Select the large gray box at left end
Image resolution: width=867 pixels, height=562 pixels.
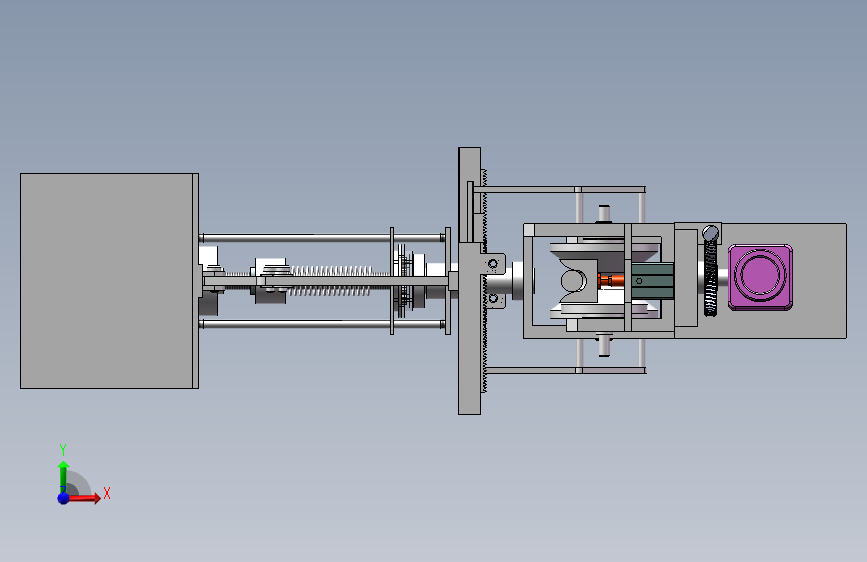point(109,281)
